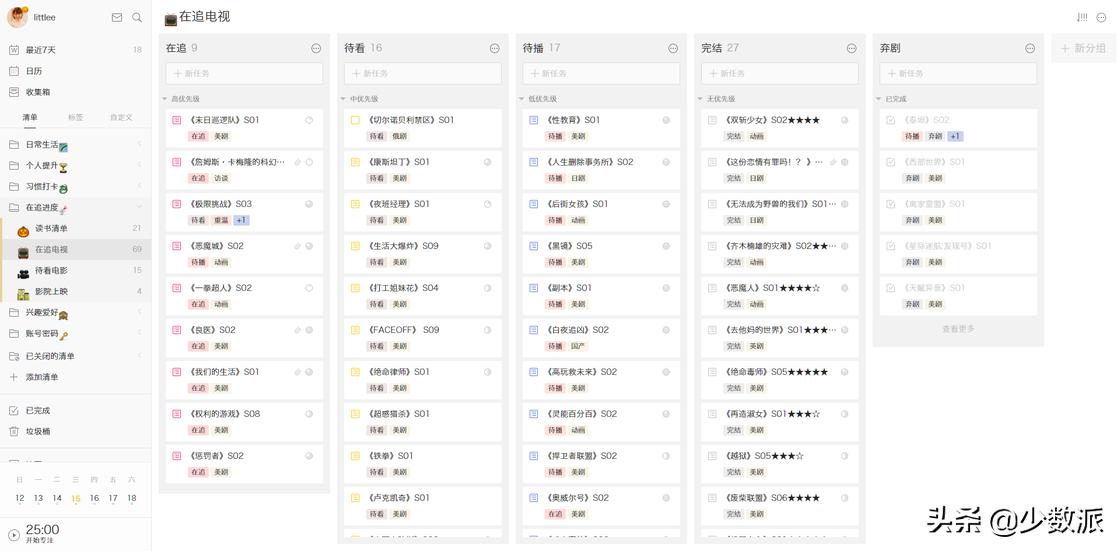
Task: Click 新任务 input in 待播 column
Action: (x=601, y=73)
